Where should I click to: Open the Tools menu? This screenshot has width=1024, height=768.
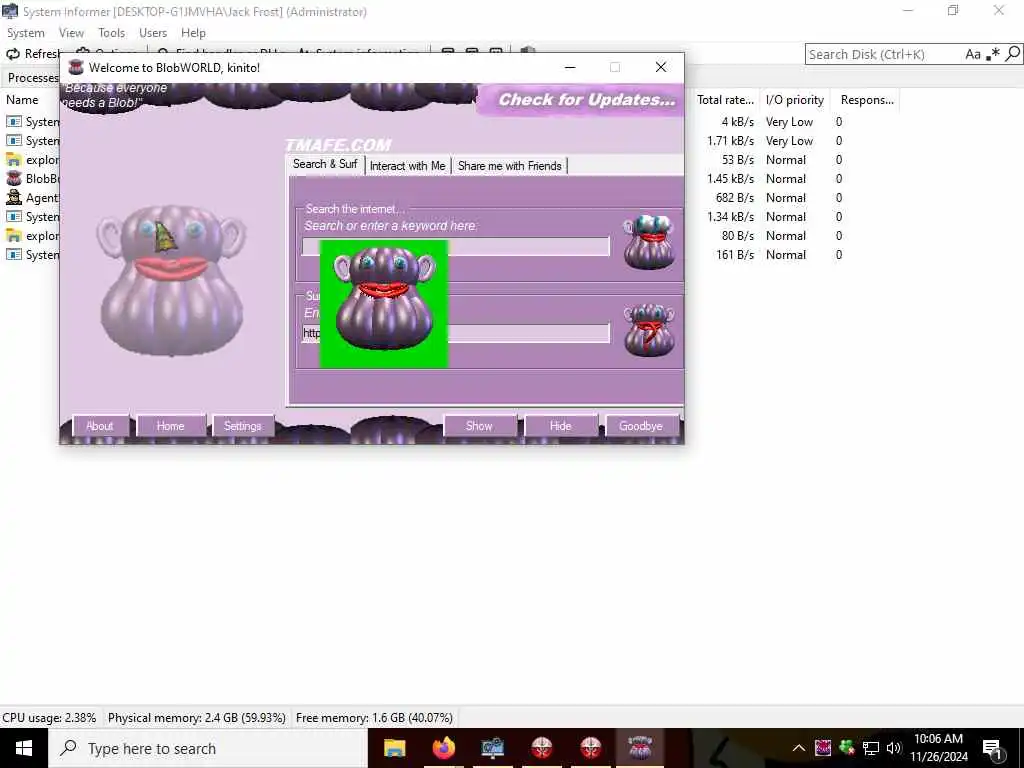tap(111, 33)
